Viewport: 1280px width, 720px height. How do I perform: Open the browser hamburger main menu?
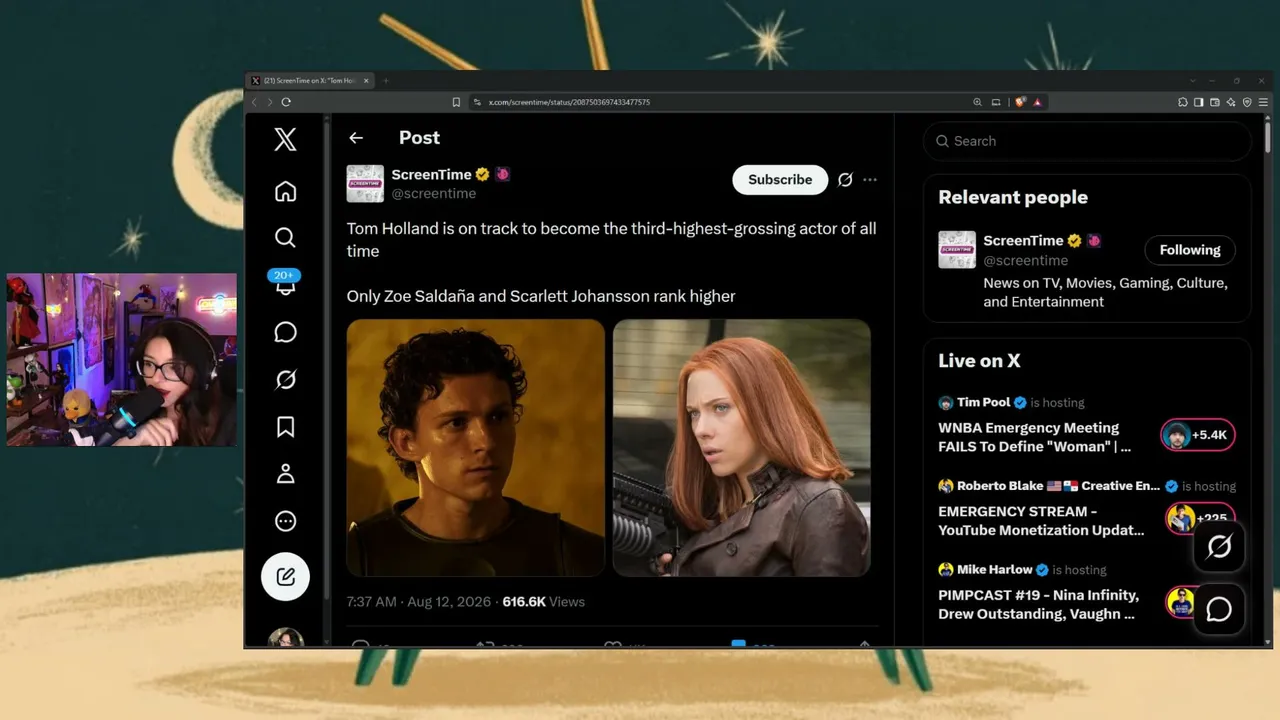1265,102
